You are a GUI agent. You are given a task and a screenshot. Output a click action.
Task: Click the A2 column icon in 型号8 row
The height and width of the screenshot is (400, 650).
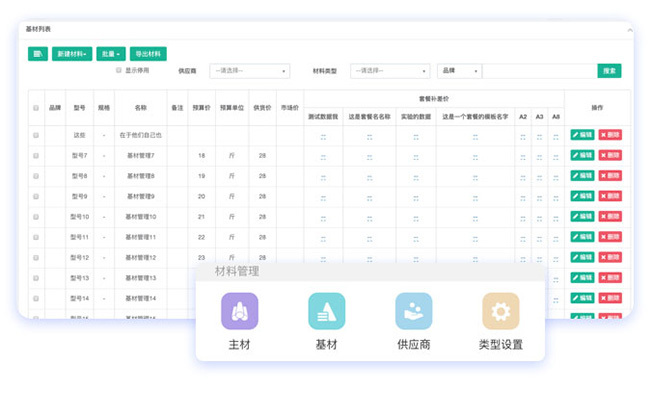point(522,176)
